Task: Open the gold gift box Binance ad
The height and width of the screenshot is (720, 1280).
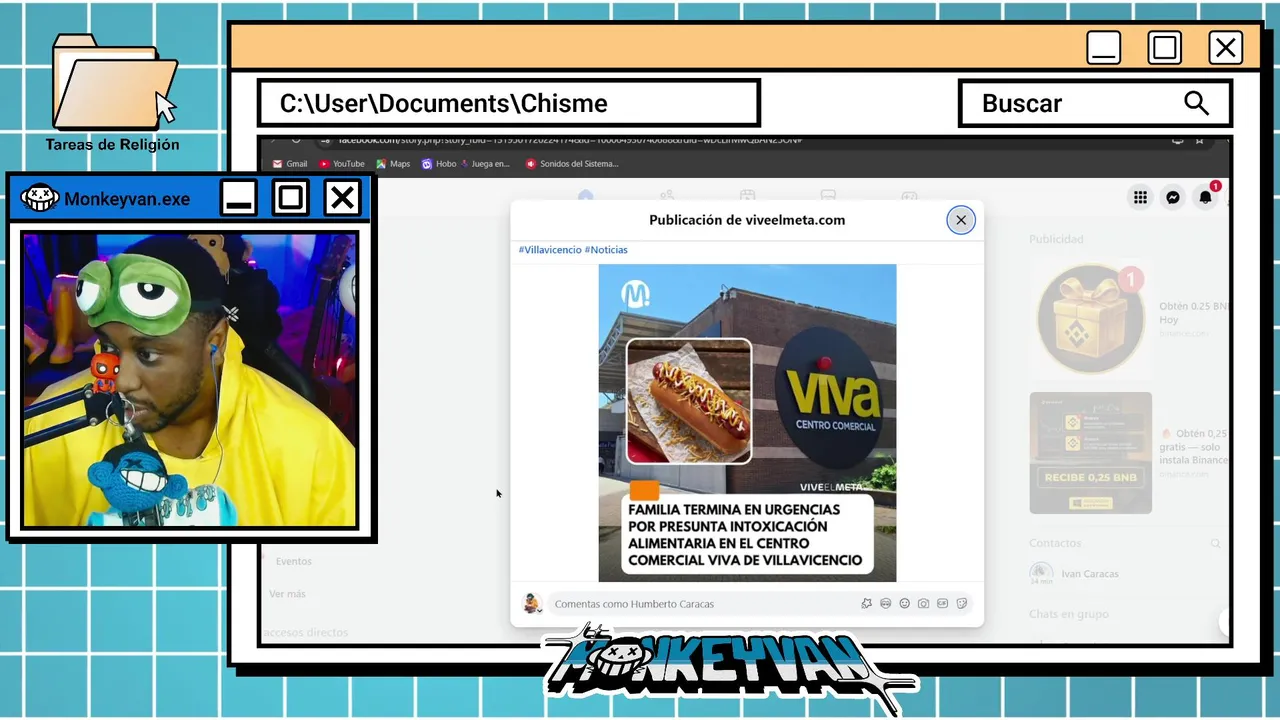Action: point(1090,319)
